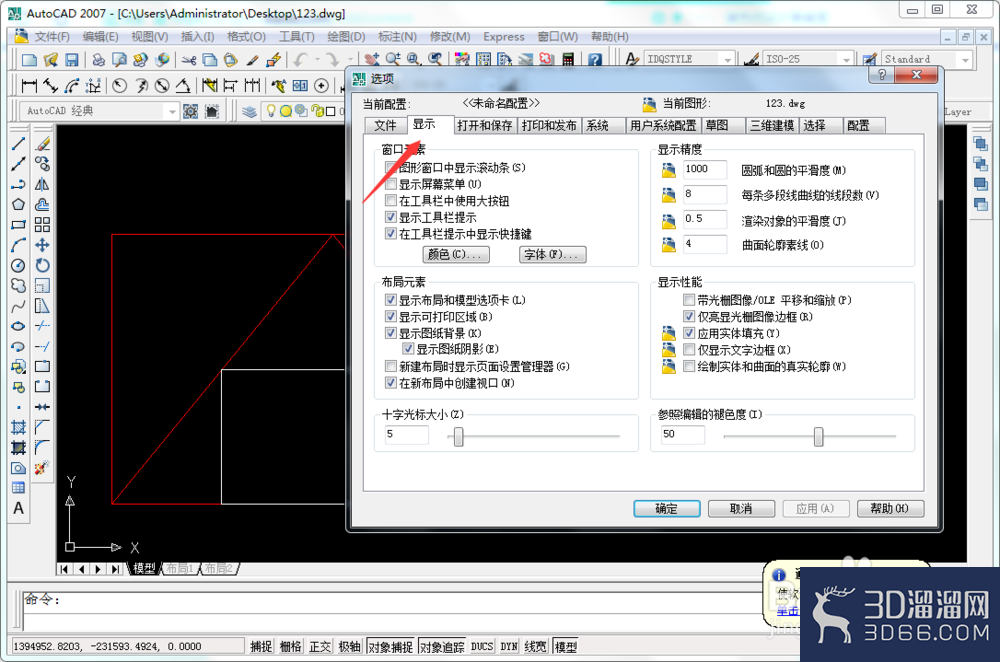This screenshot has height=662, width=1000.
Task: Select the Mirror modify tool
Action: click(42, 184)
